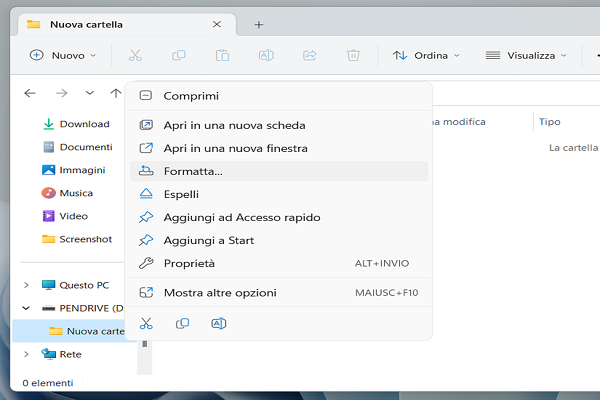The height and width of the screenshot is (400, 600).
Task: Go up one folder level with up arrow
Action: point(116,93)
